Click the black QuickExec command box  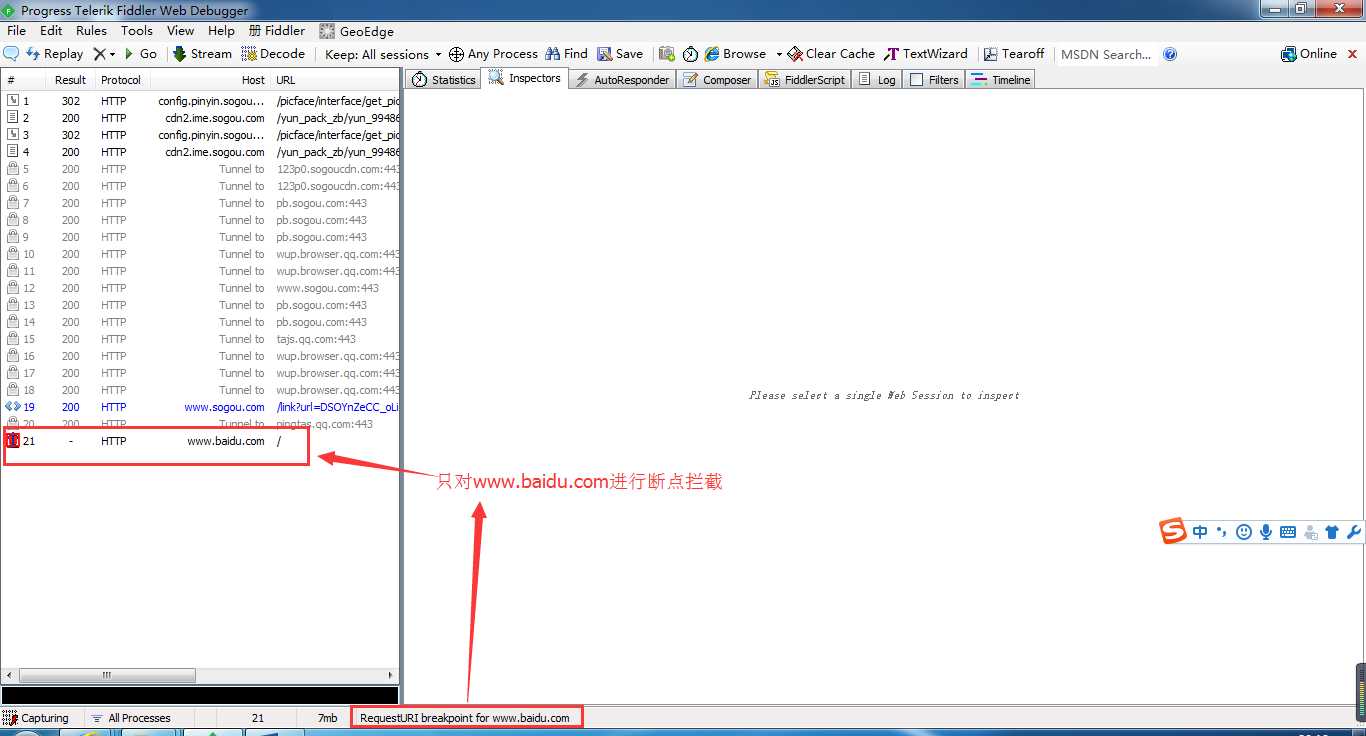[200, 695]
